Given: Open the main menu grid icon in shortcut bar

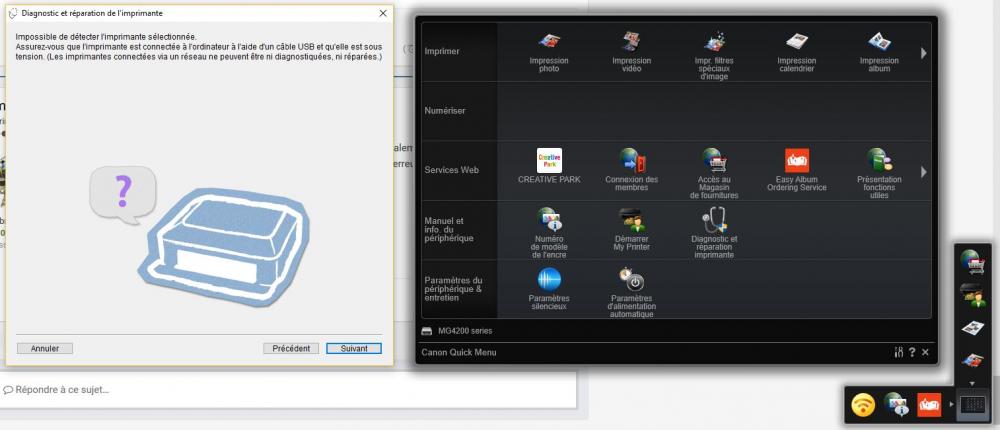Looking at the screenshot, I should point(973,404).
